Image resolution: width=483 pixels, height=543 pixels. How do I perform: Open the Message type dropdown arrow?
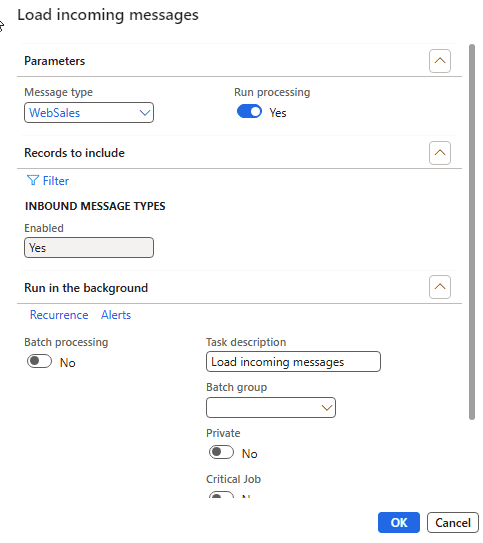[x=144, y=113]
